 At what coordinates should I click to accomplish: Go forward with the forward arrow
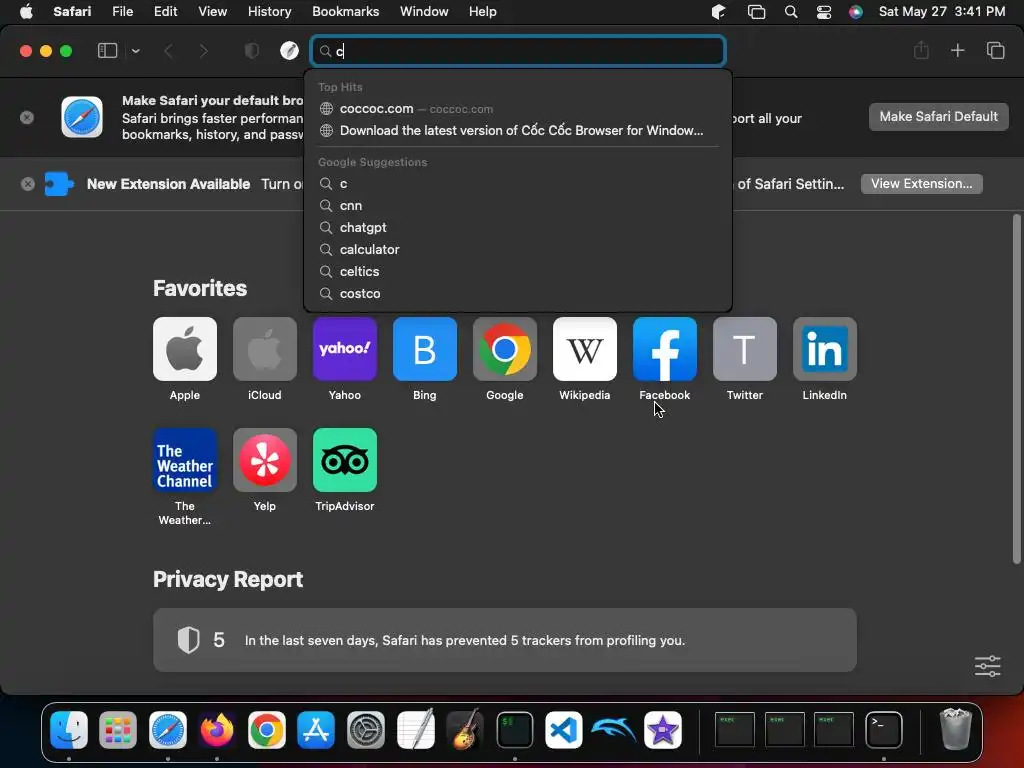pos(203,51)
